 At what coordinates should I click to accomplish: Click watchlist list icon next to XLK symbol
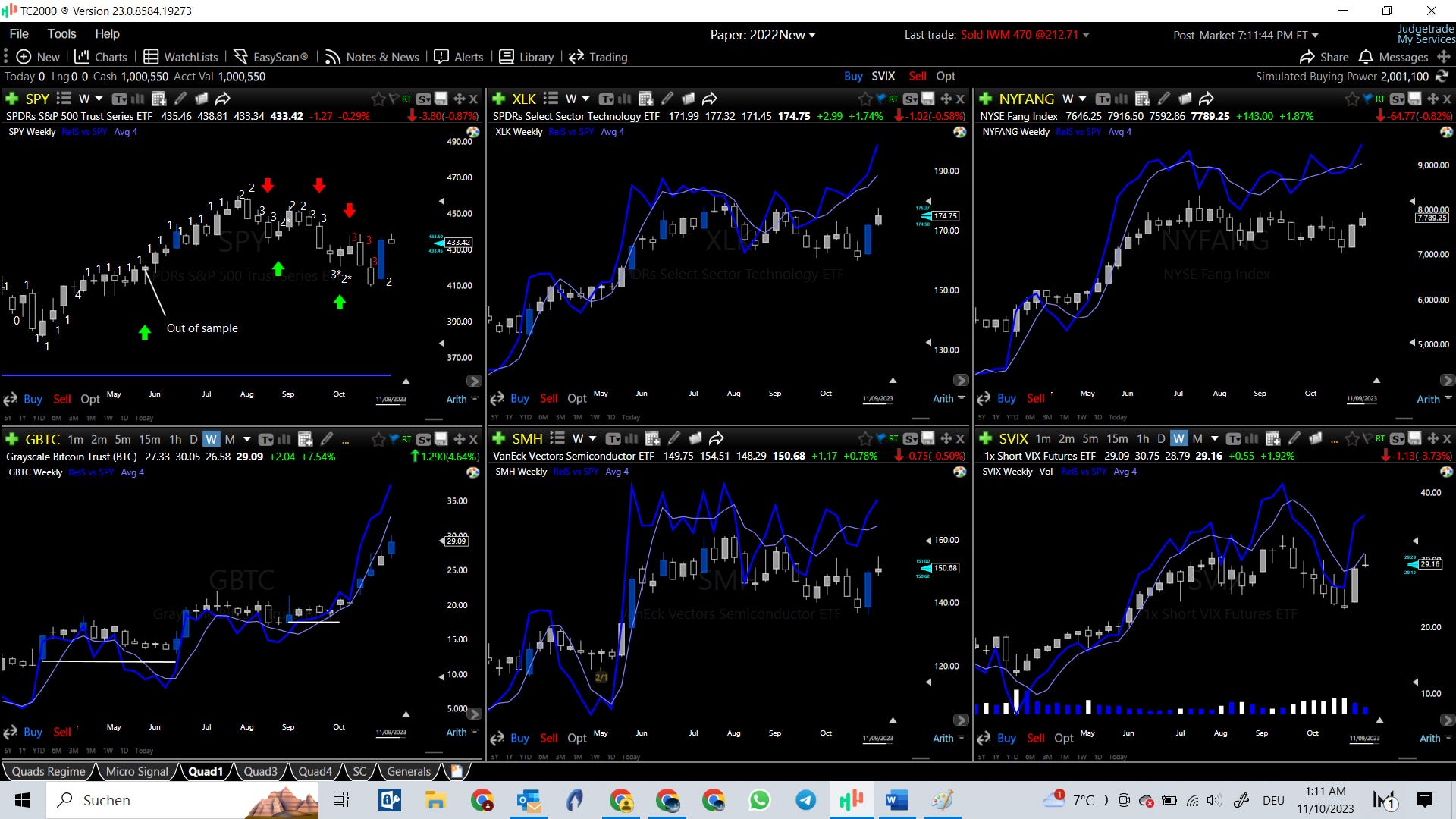point(551,99)
